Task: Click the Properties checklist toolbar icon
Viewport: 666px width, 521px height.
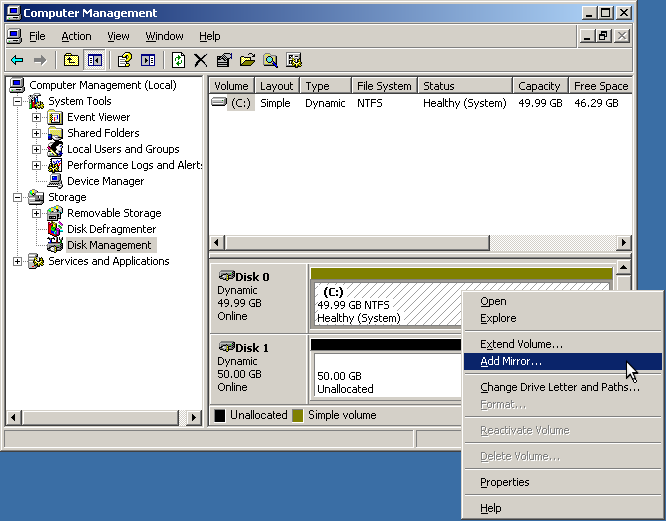Action: (224, 60)
